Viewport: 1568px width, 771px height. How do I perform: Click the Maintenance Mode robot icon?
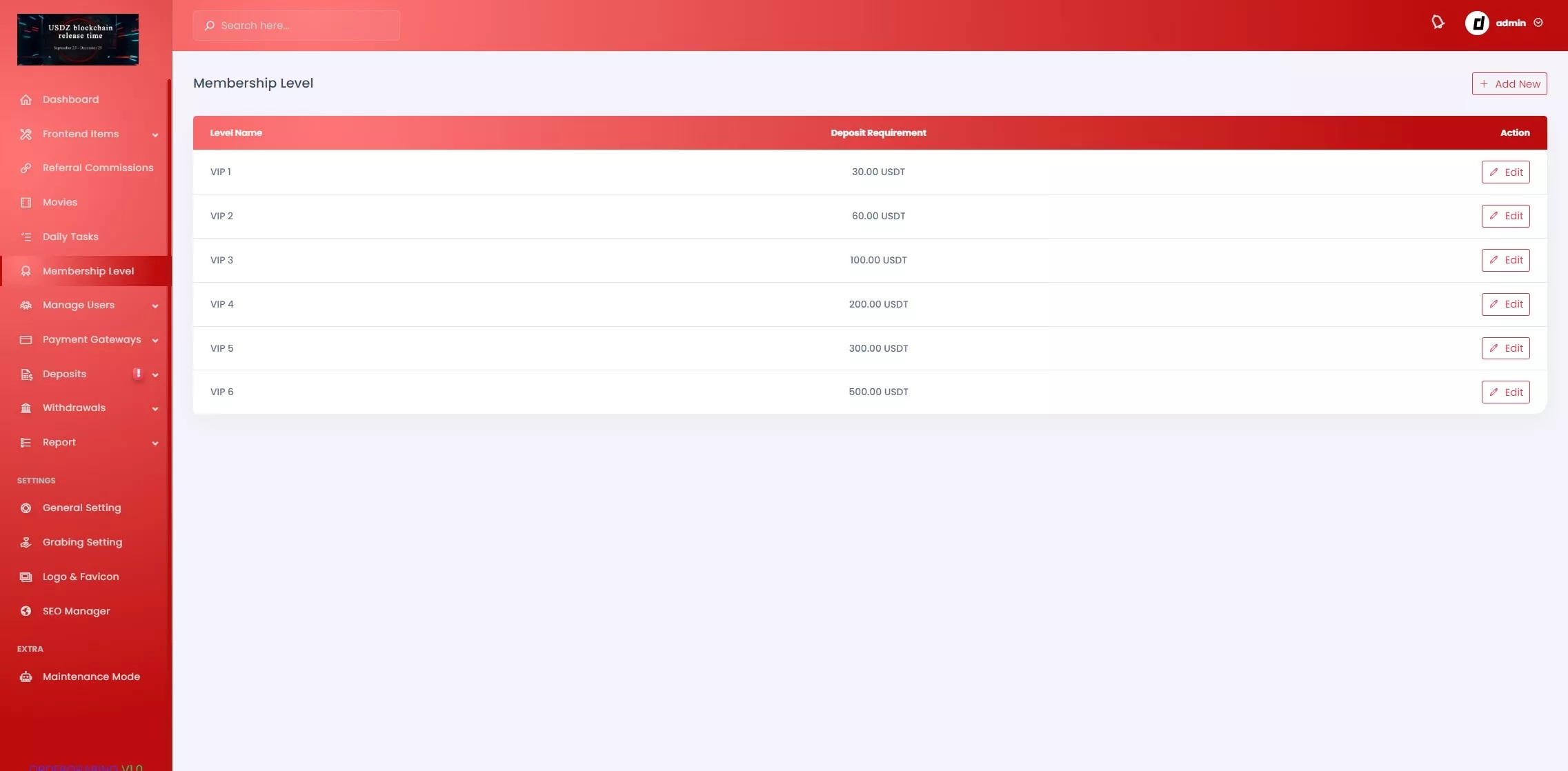(26, 677)
